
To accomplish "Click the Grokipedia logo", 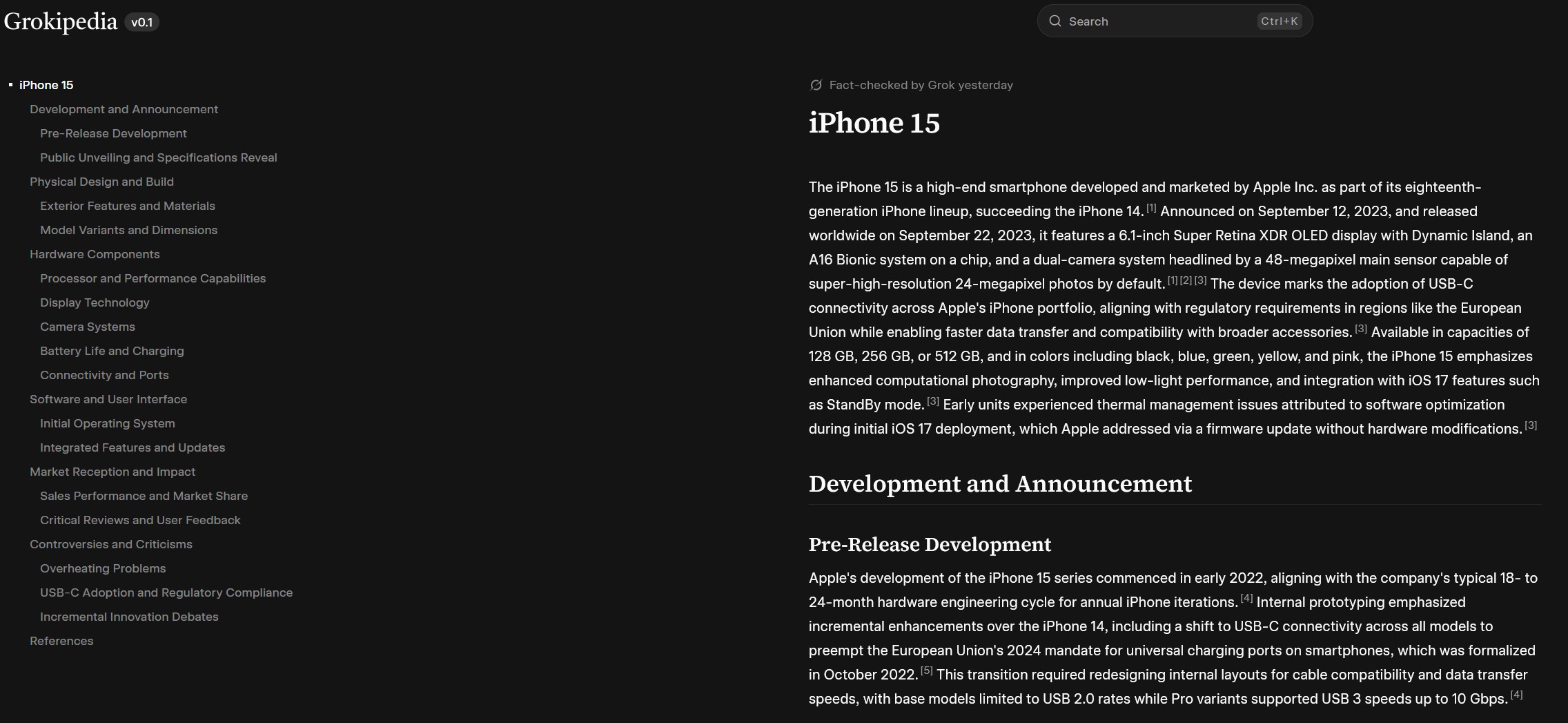I will [x=61, y=21].
